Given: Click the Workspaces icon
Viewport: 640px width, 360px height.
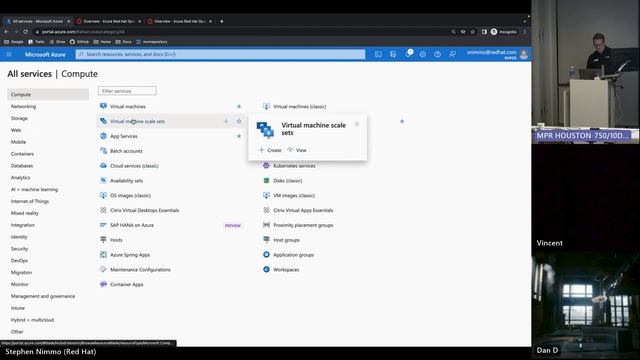Looking at the screenshot, I should (x=266, y=269).
